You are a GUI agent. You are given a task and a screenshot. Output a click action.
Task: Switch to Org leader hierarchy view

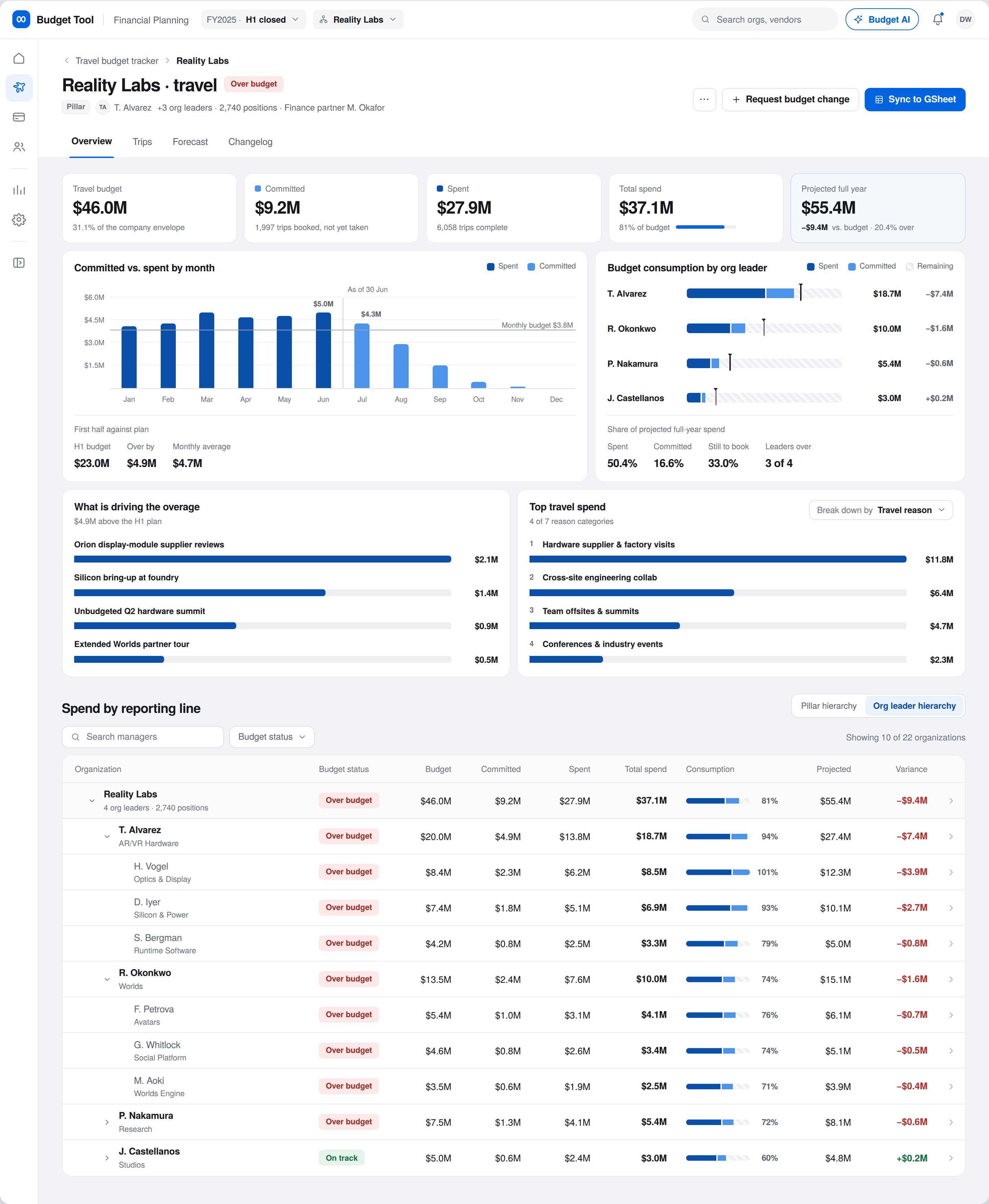[914, 705]
